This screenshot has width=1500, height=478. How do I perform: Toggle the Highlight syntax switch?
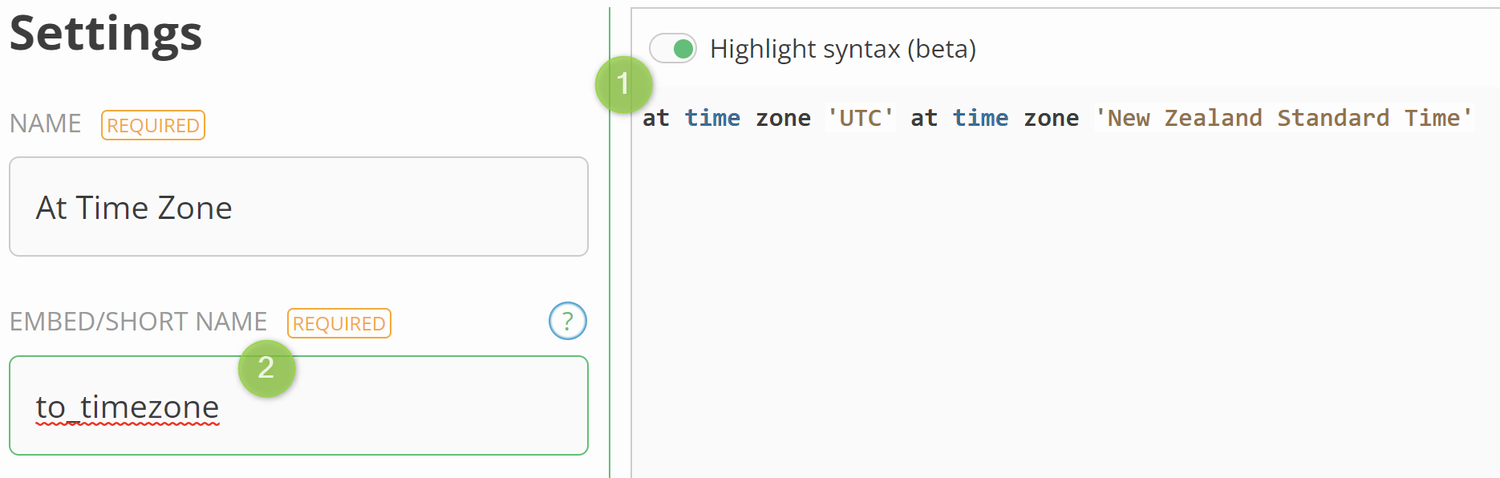coord(673,48)
